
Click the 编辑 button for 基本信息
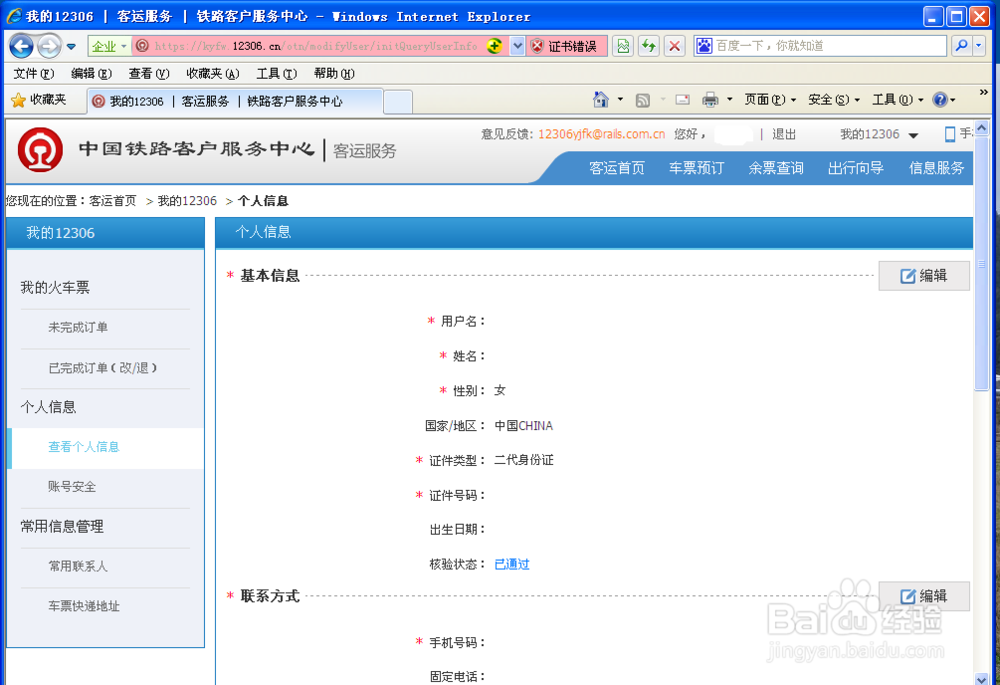click(x=924, y=276)
